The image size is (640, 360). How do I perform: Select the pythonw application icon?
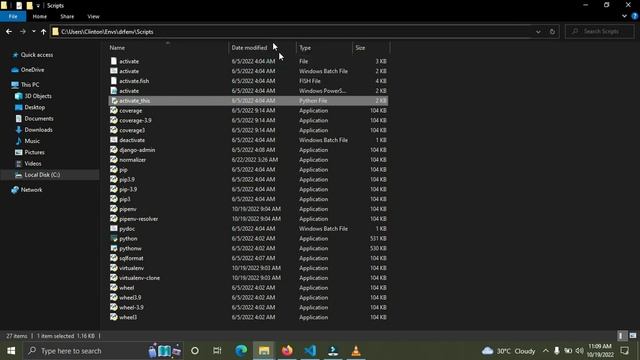click(114, 248)
